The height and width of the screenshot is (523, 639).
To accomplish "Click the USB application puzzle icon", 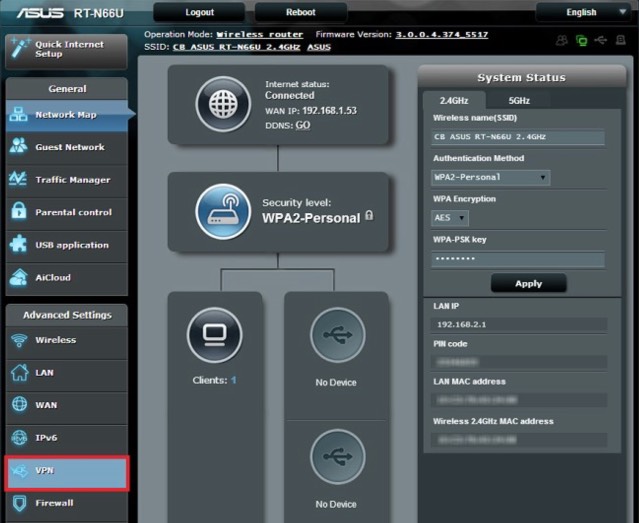I will click(18, 244).
